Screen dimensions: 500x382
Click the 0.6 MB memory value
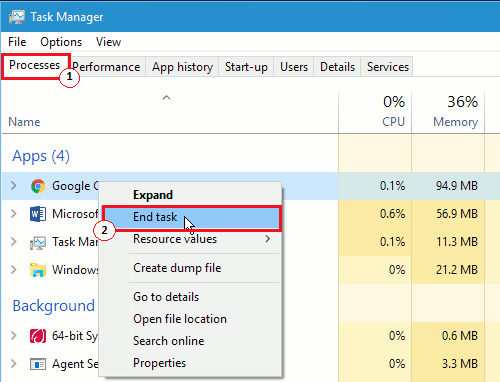coord(460,336)
